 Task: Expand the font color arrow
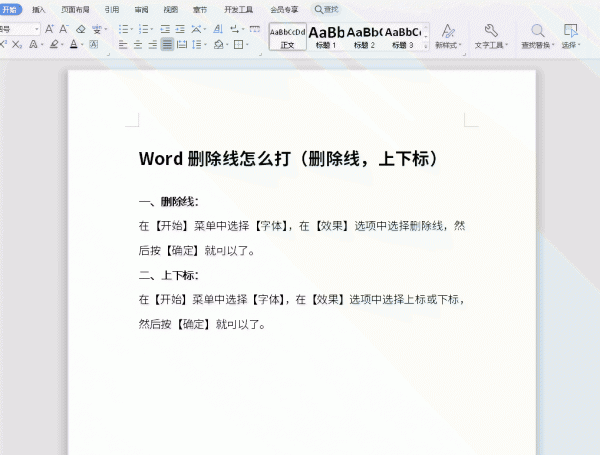pyautogui.click(x=82, y=45)
